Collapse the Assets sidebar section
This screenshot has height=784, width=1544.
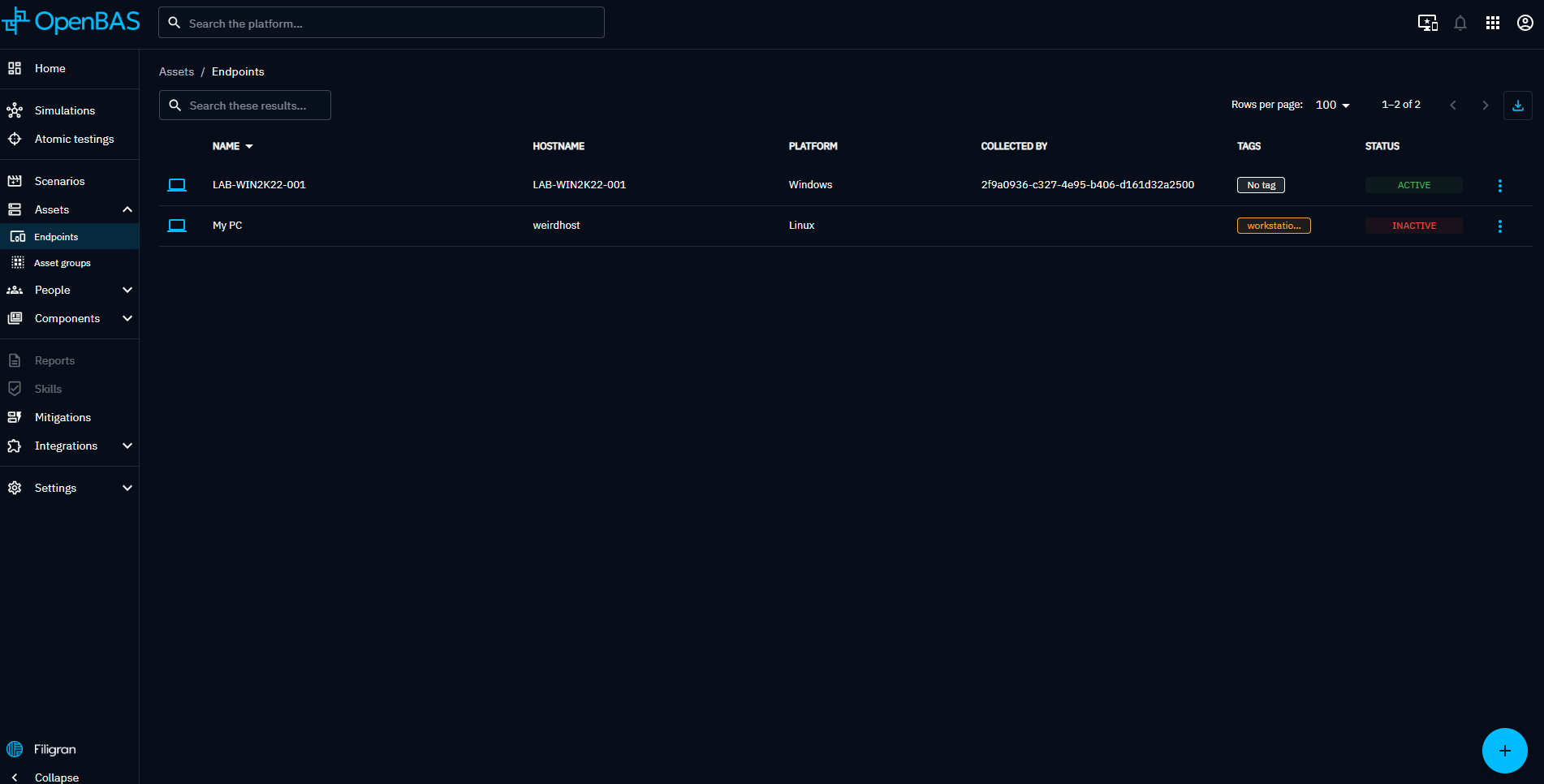pos(127,209)
